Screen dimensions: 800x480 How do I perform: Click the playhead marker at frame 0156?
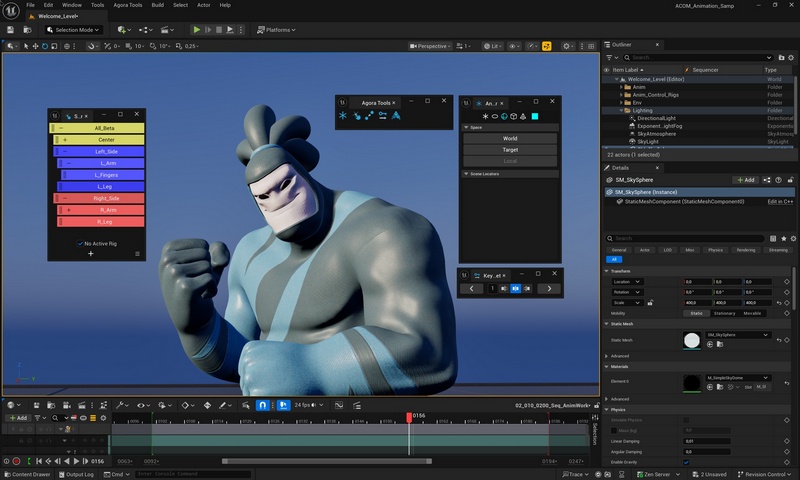click(x=408, y=415)
